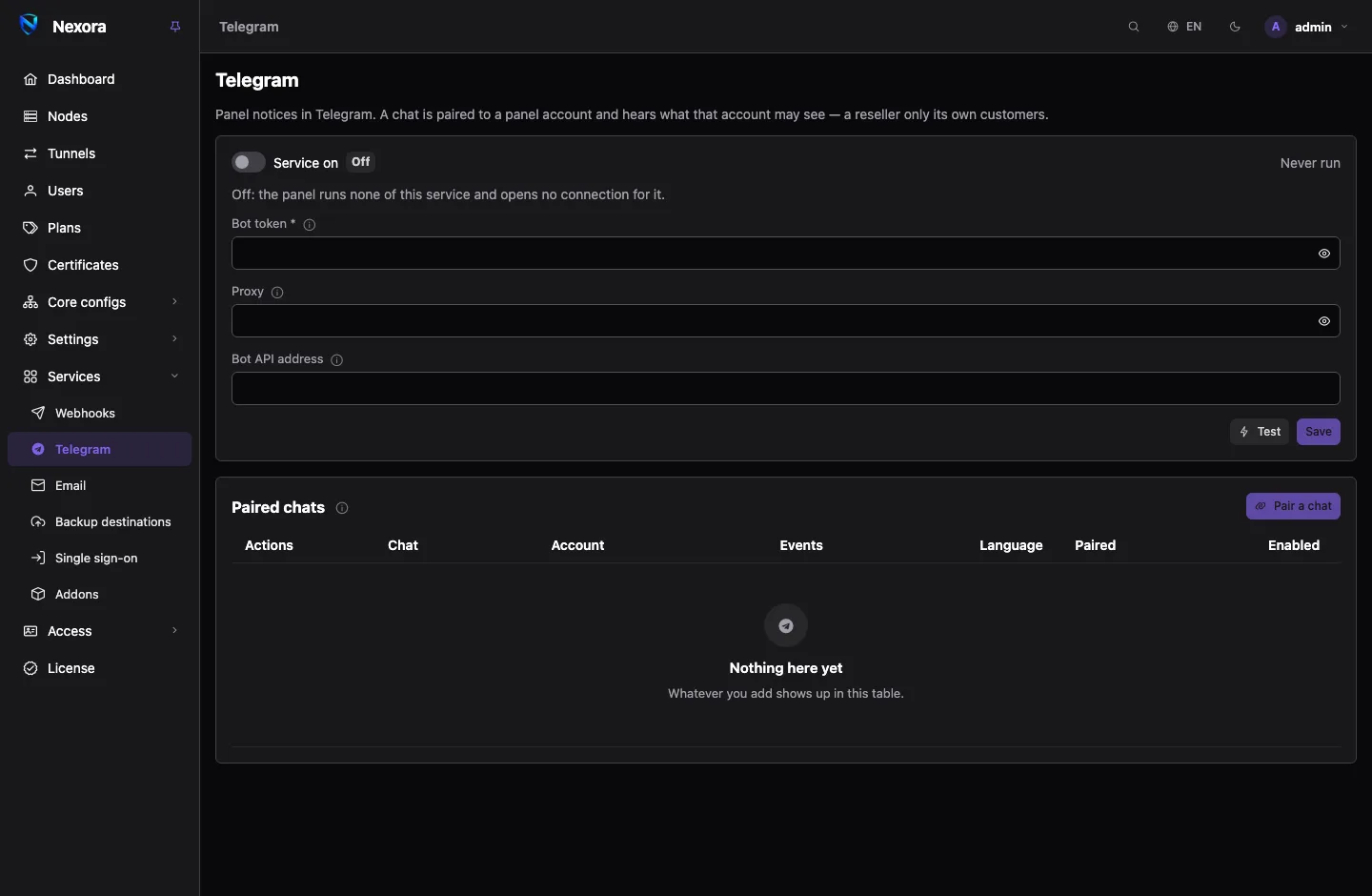This screenshot has height=896, width=1372.
Task: Click the Bot token info icon
Action: (310, 225)
